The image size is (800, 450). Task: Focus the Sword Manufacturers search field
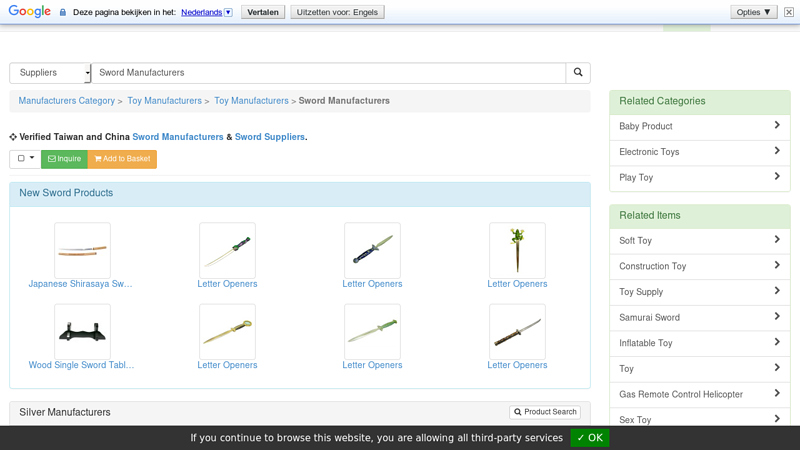pyautogui.click(x=329, y=73)
